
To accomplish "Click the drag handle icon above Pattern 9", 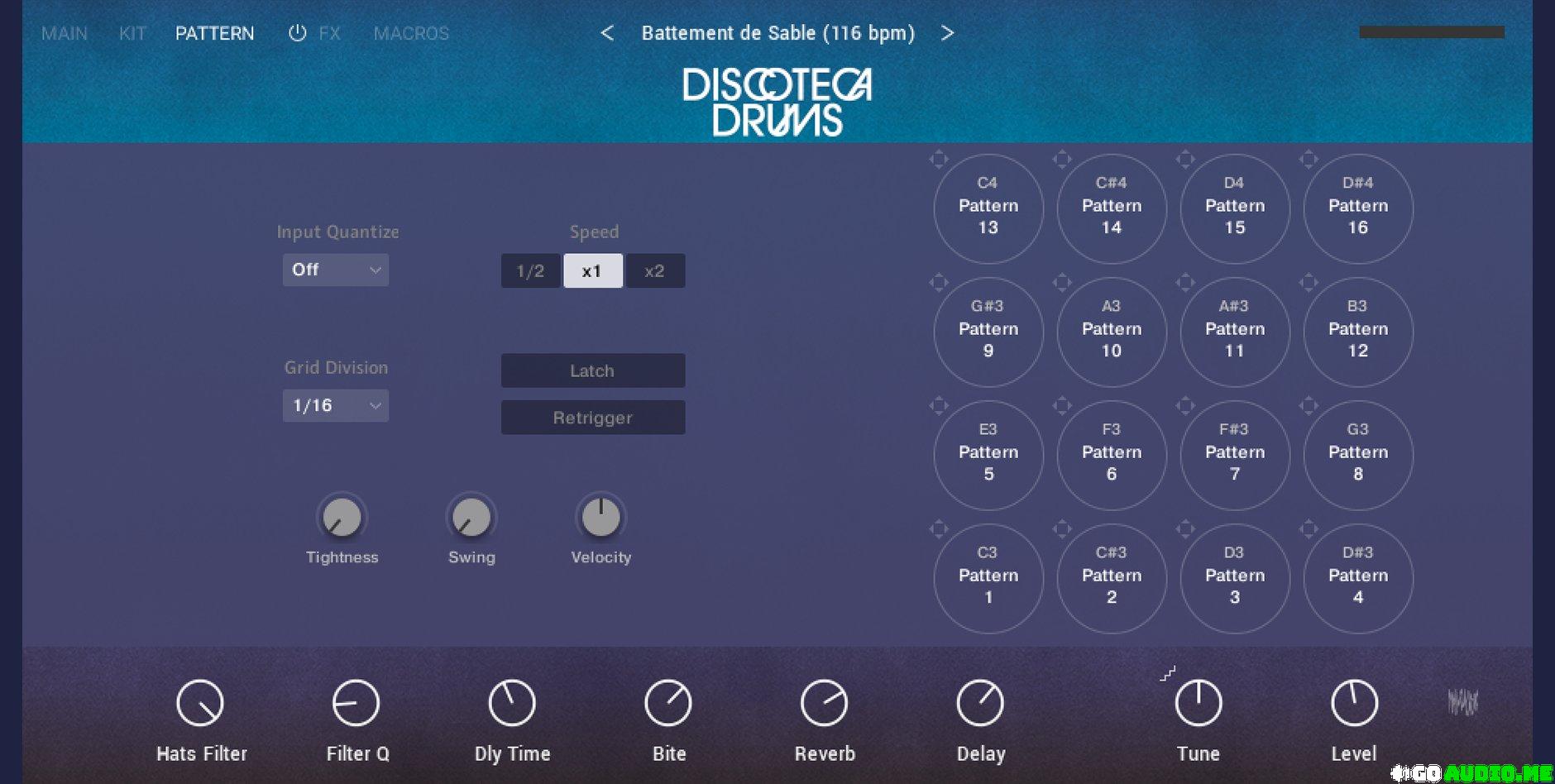I will pos(939,283).
